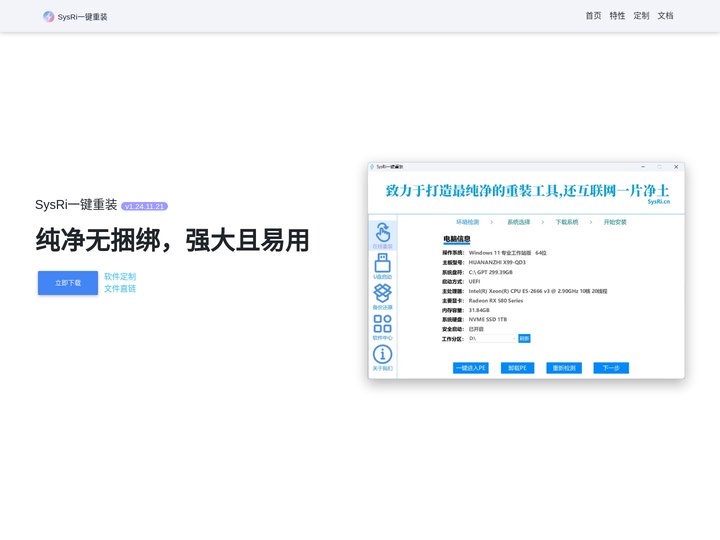
Task: Click the C:\ GPT 299.39GB value
Action: click(490, 272)
